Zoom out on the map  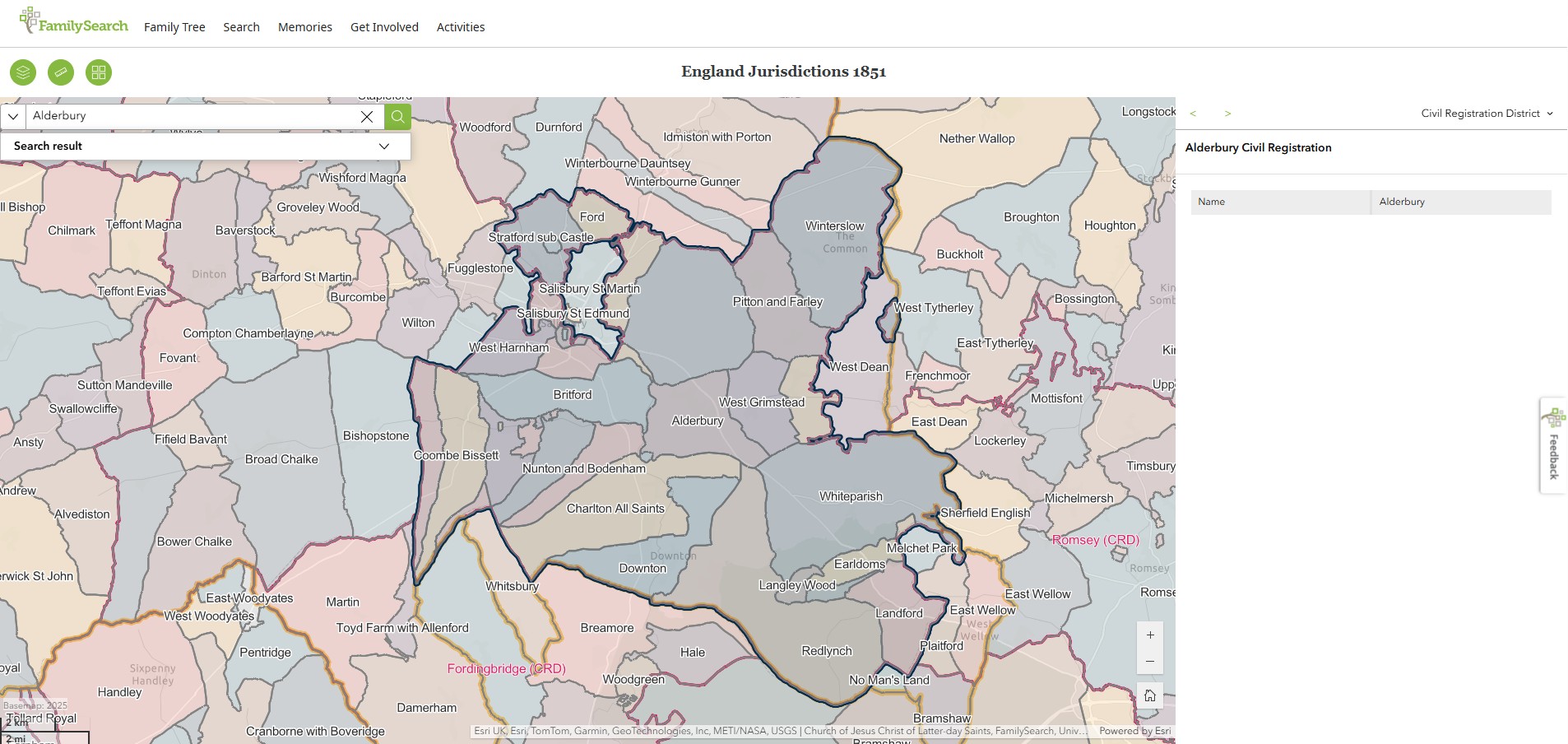point(1149,661)
